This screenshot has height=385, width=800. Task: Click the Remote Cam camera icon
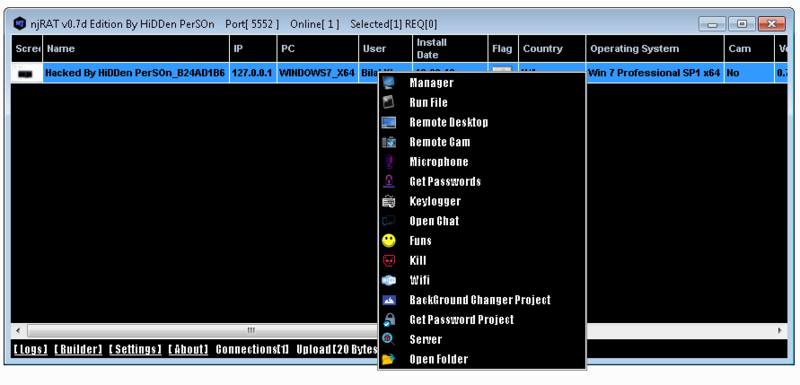point(389,142)
